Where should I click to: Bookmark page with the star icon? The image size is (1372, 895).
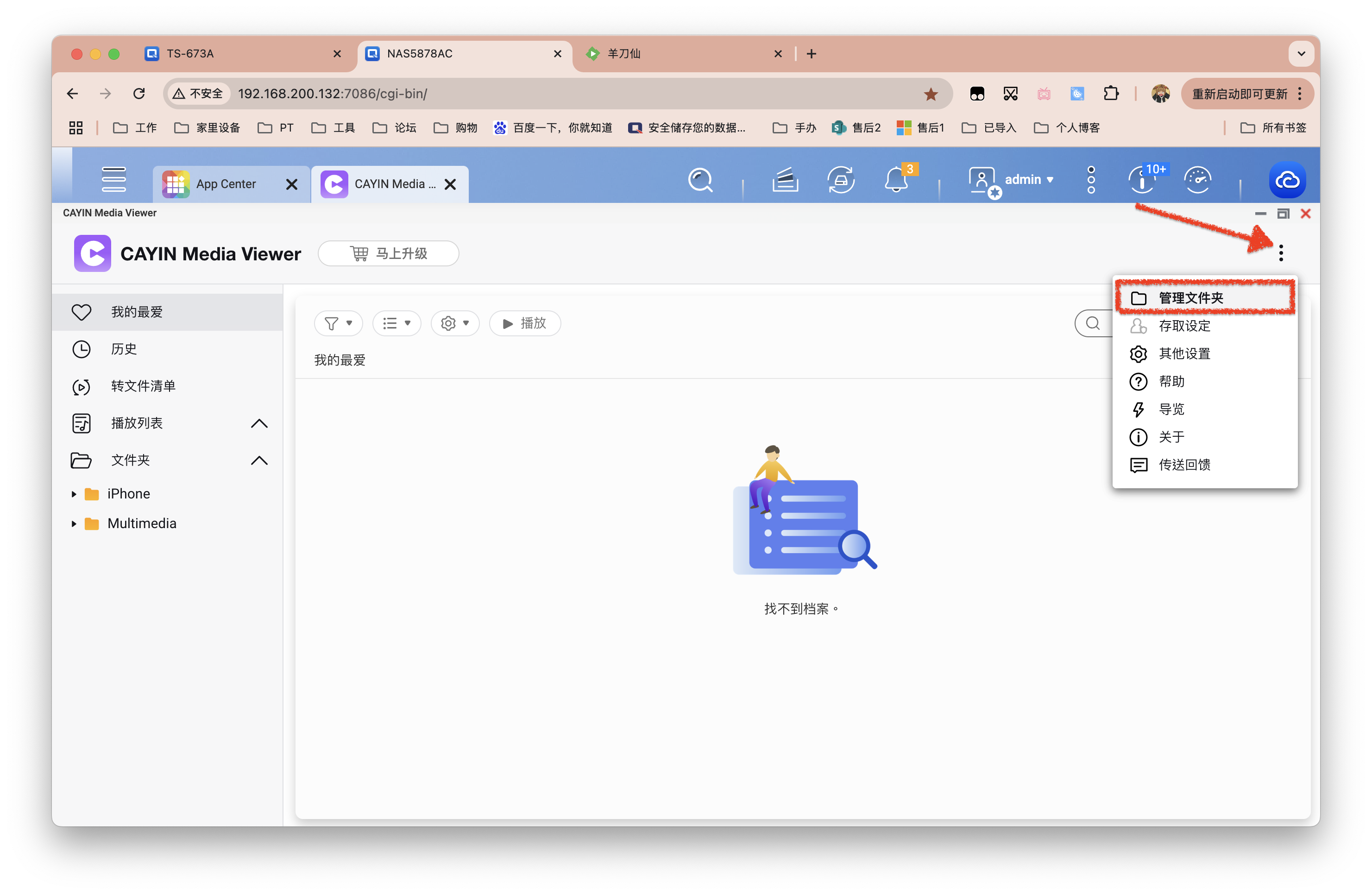931,94
